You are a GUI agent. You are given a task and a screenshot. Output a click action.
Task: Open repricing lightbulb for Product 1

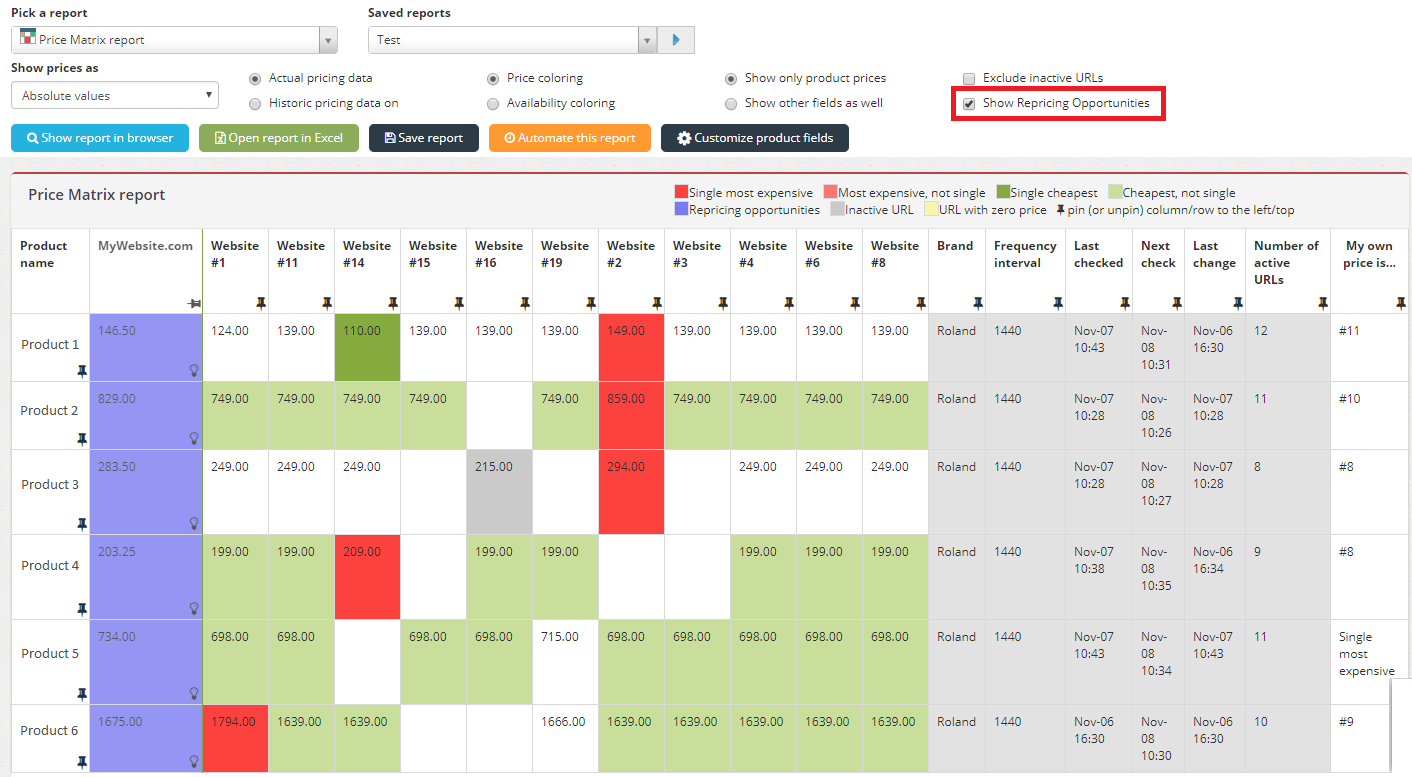point(194,370)
